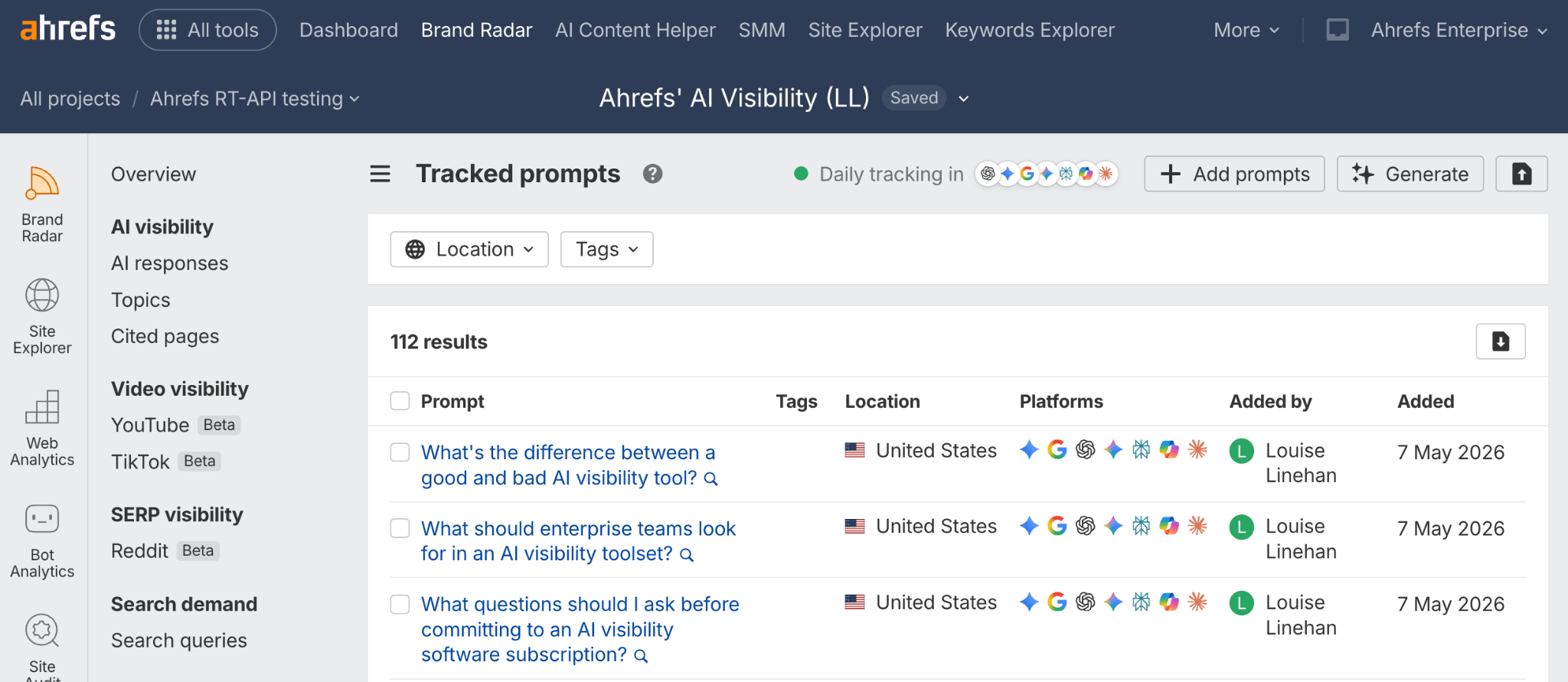This screenshot has width=1568, height=682.
Task: Open the Site Audit sidebar icon
Action: tap(42, 647)
